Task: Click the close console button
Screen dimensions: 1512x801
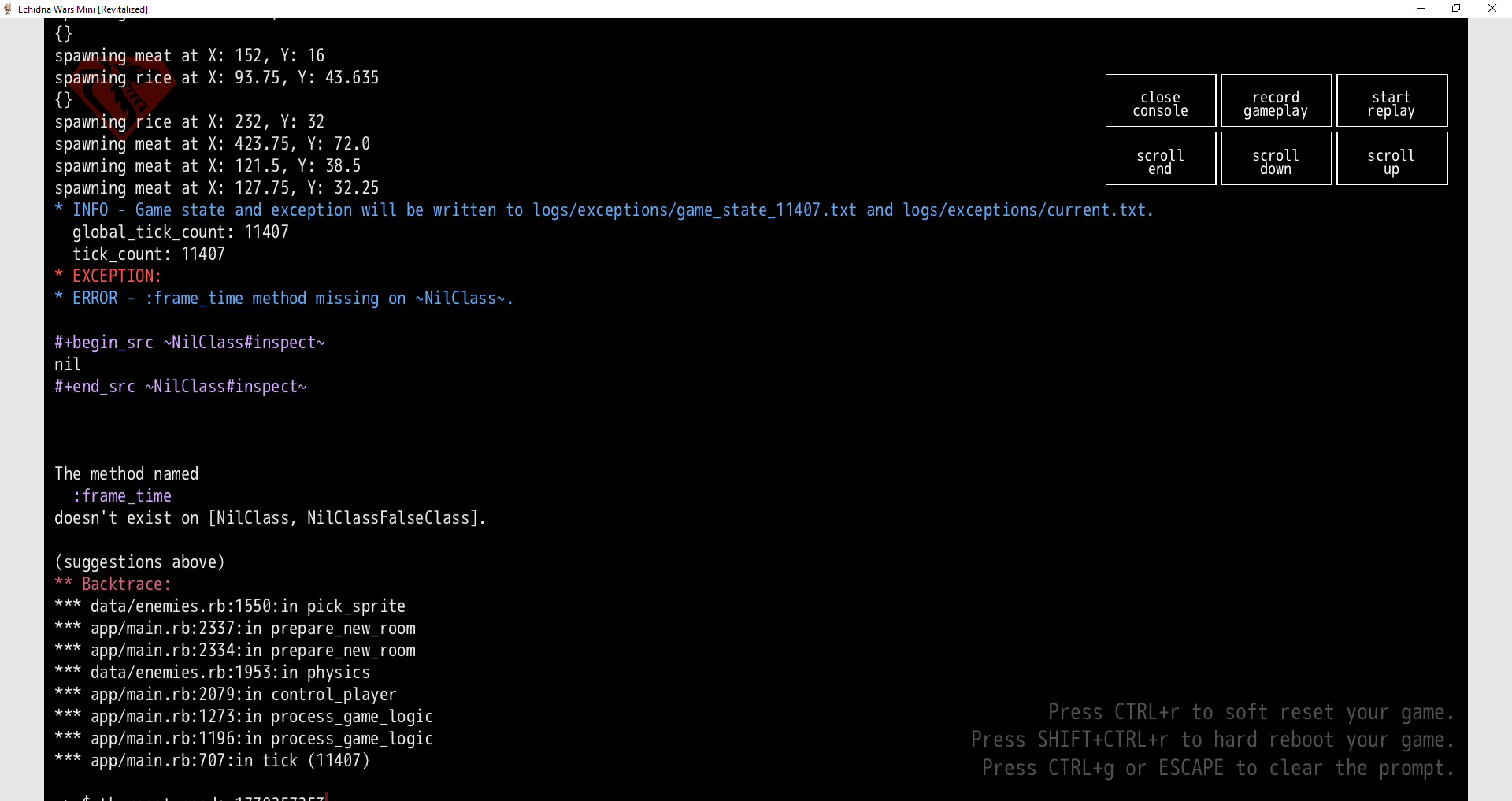Action: click(x=1160, y=101)
